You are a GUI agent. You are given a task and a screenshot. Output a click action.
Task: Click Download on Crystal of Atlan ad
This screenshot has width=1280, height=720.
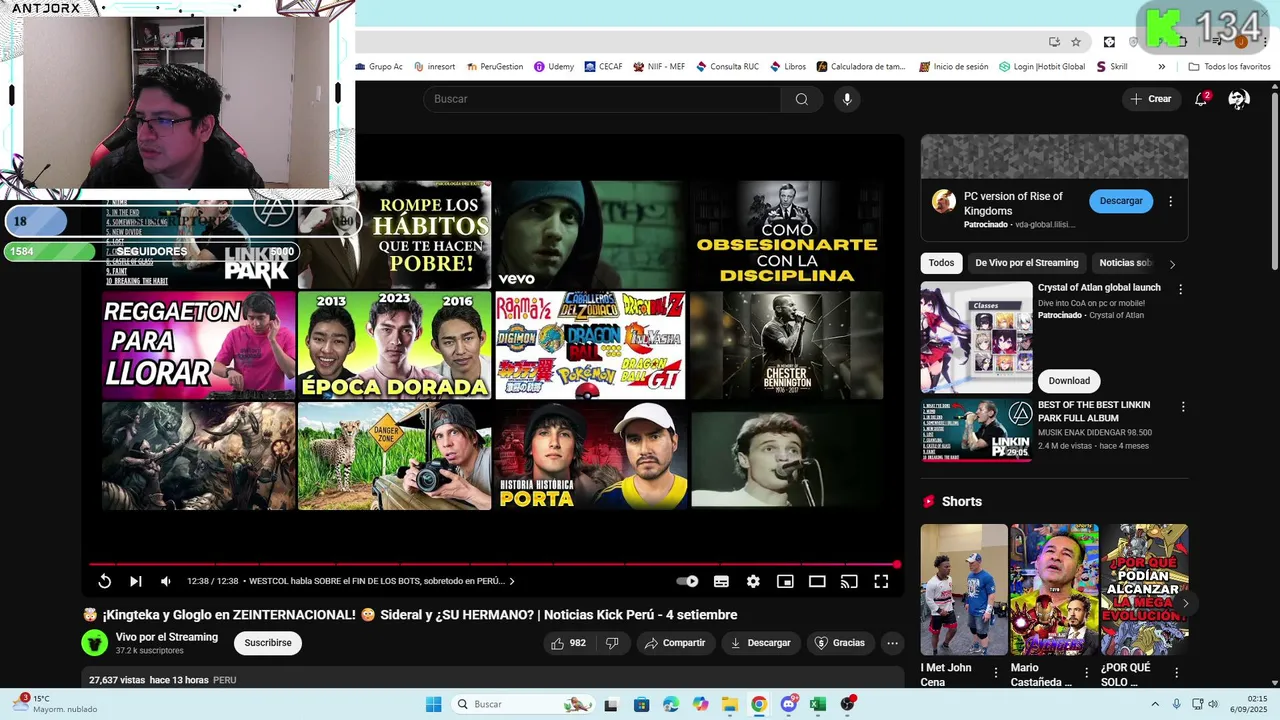pyautogui.click(x=1069, y=381)
